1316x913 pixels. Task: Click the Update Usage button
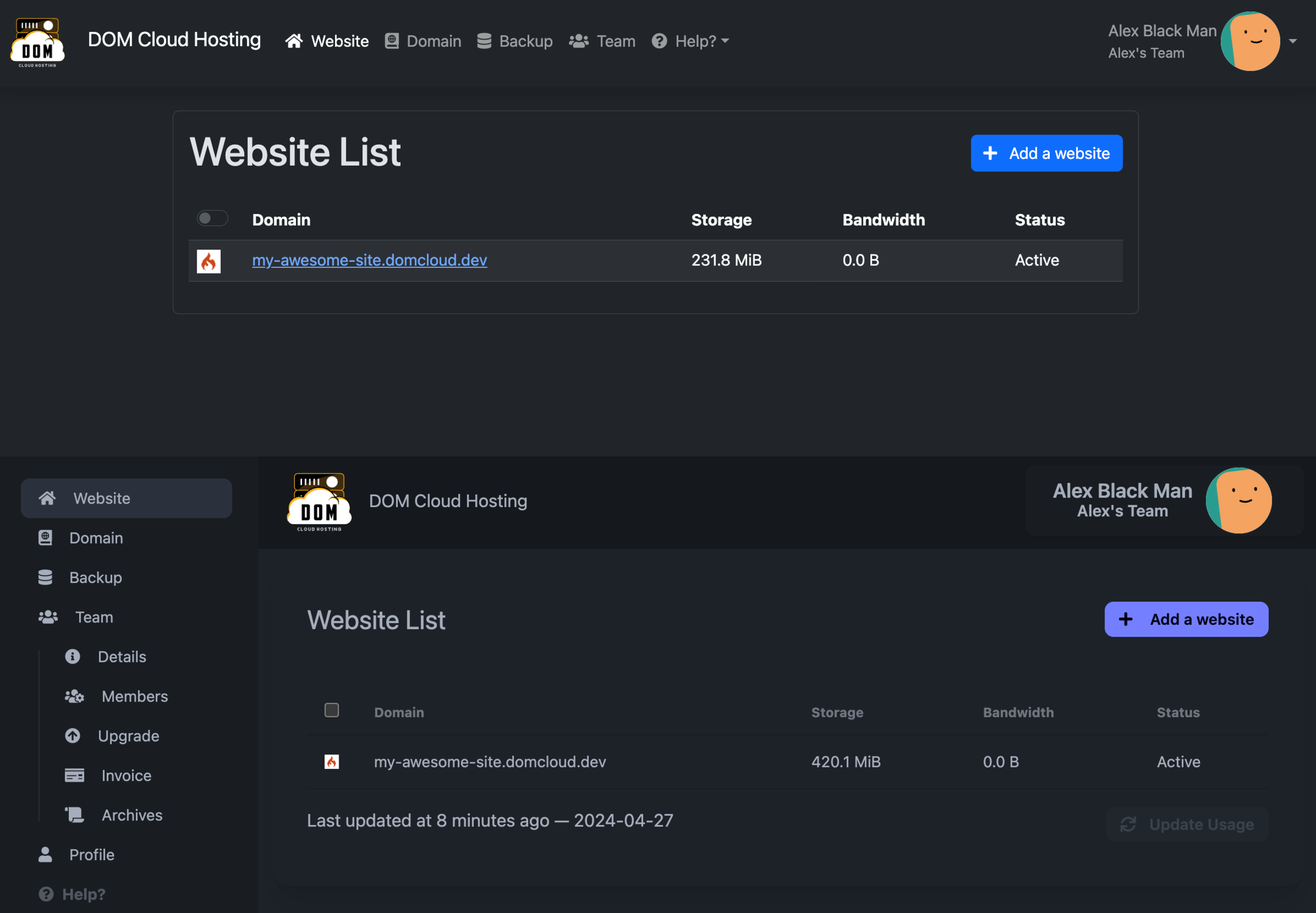(x=1186, y=825)
